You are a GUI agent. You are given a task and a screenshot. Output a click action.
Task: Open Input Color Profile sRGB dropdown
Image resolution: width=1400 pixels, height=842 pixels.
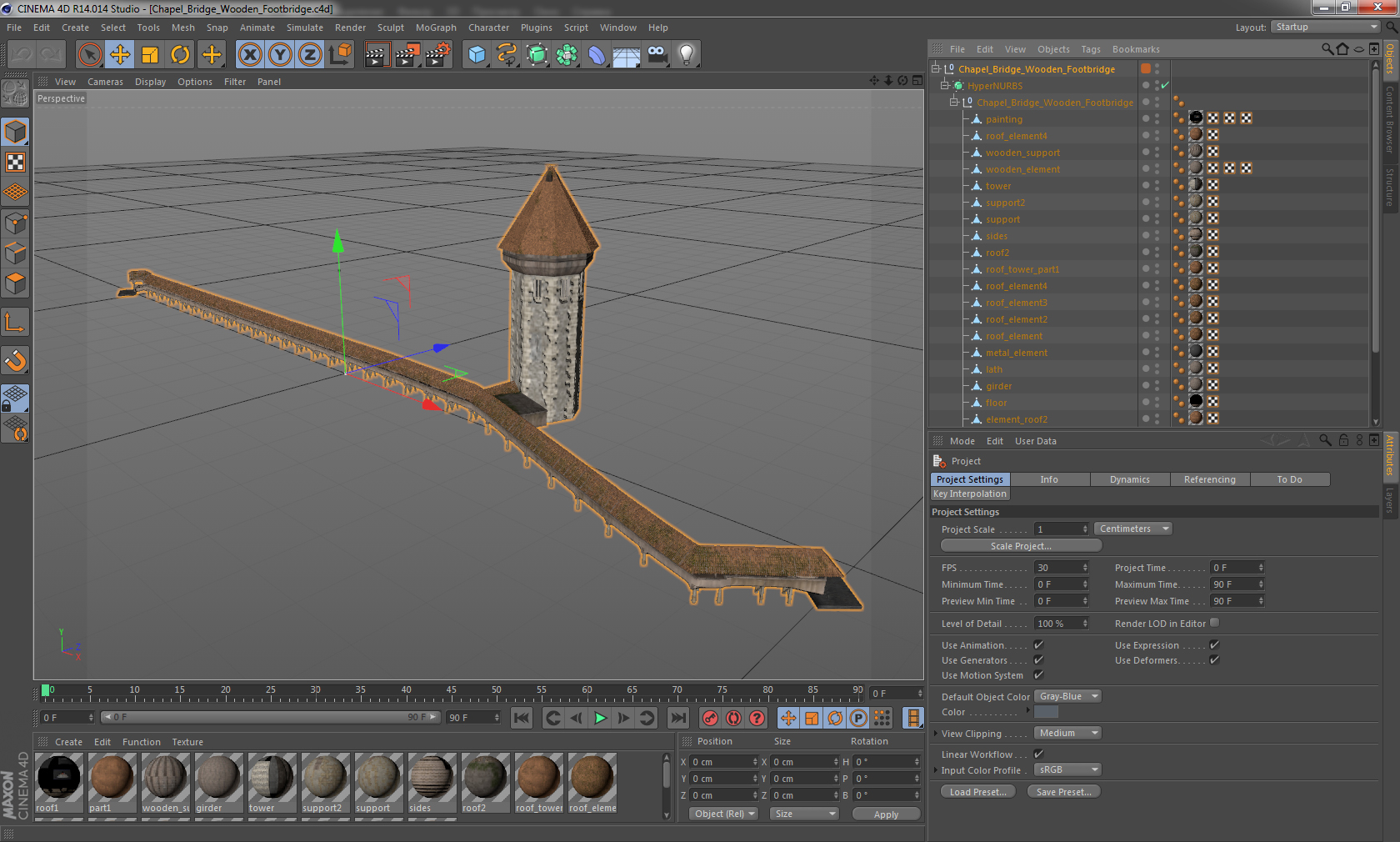(1067, 769)
